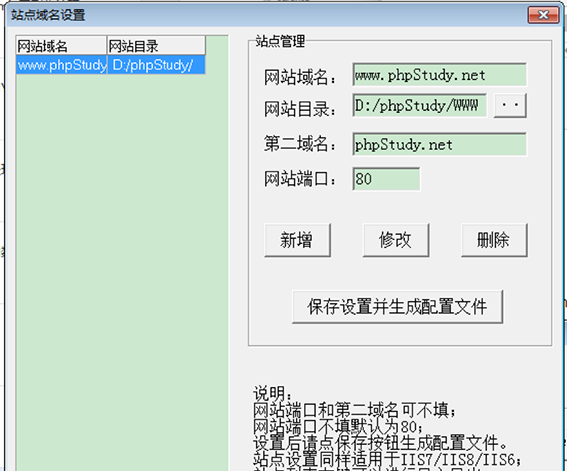This screenshot has width=567, height=471.
Task: Click the 站点管理 group box title
Action: click(280, 41)
